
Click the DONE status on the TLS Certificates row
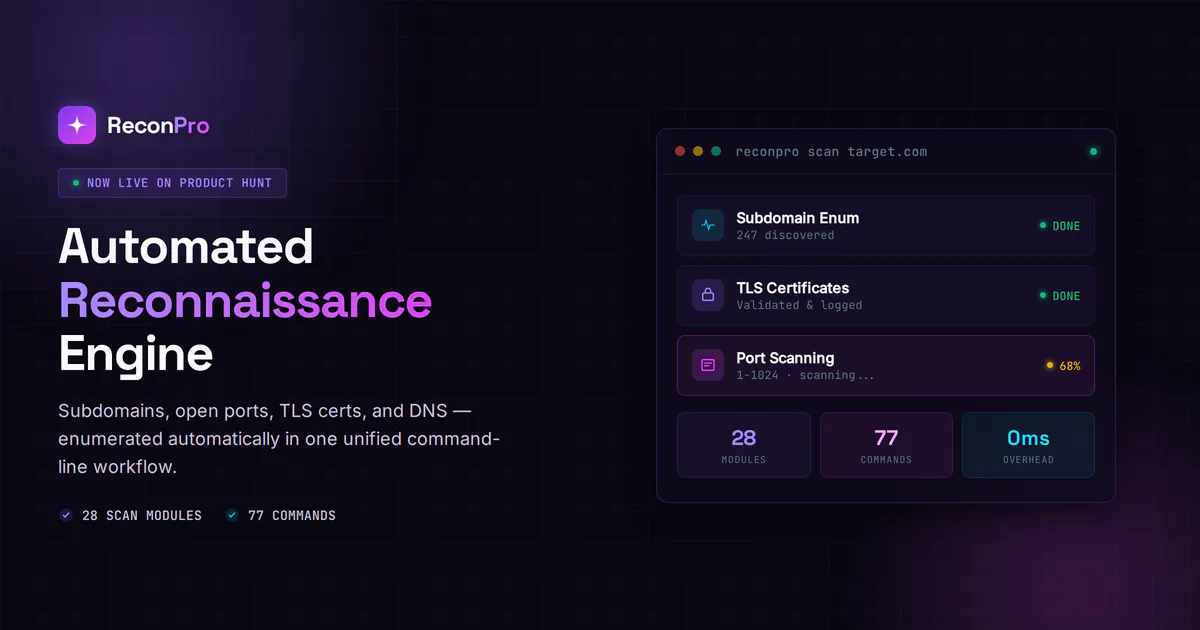click(1060, 295)
